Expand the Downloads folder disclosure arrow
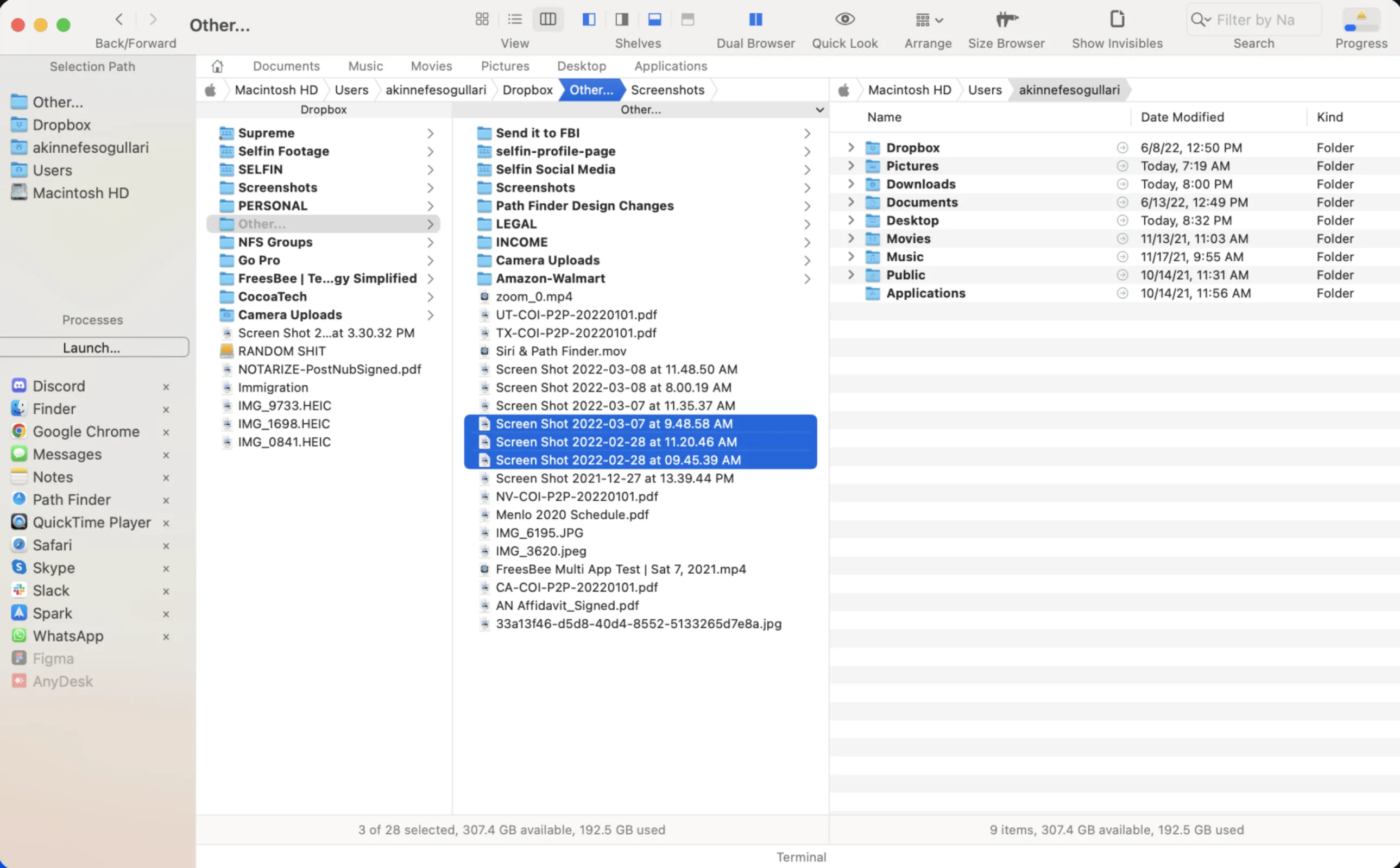The width and height of the screenshot is (1400, 868). (850, 184)
